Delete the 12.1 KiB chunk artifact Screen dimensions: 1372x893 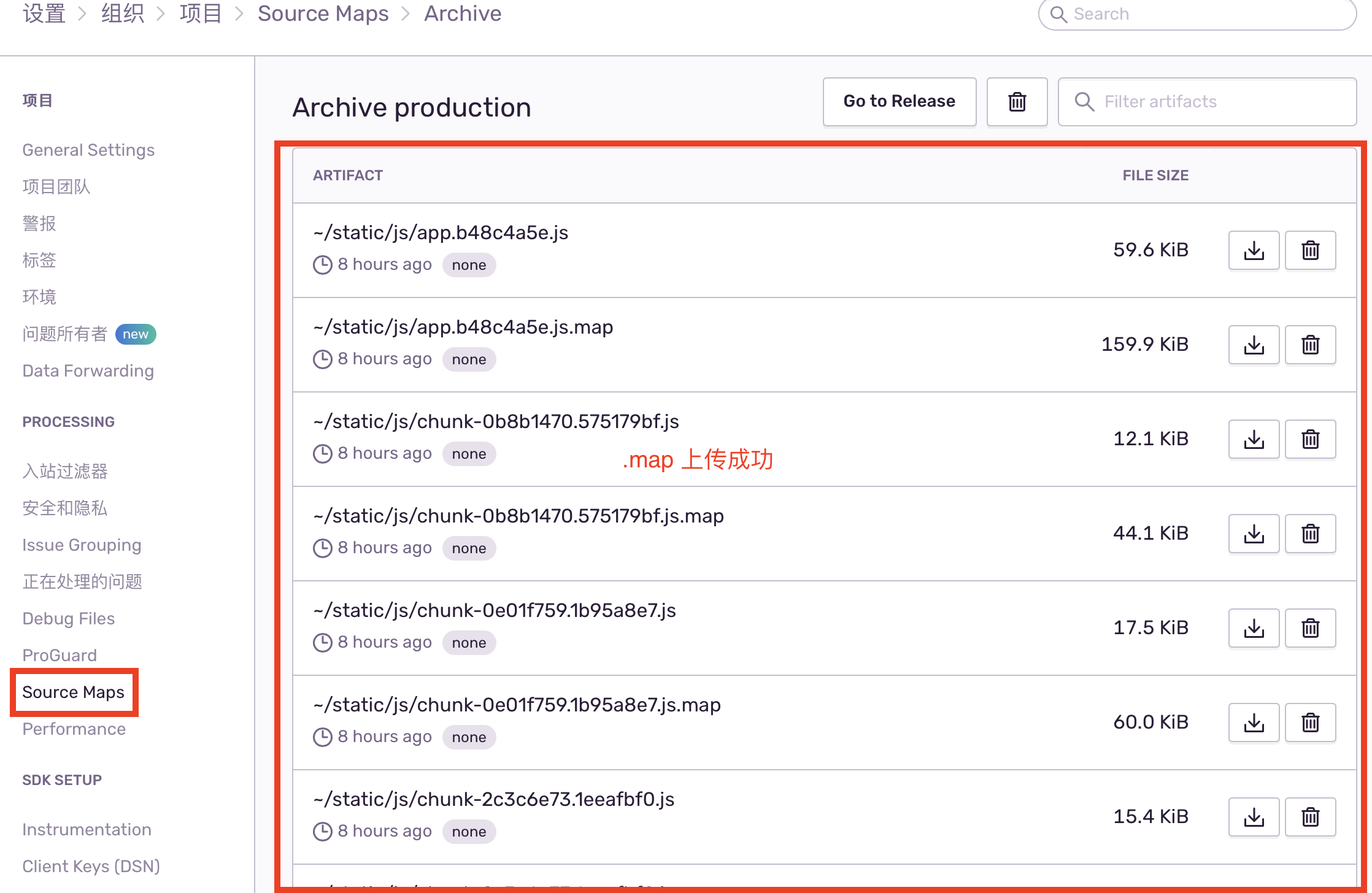(1310, 439)
